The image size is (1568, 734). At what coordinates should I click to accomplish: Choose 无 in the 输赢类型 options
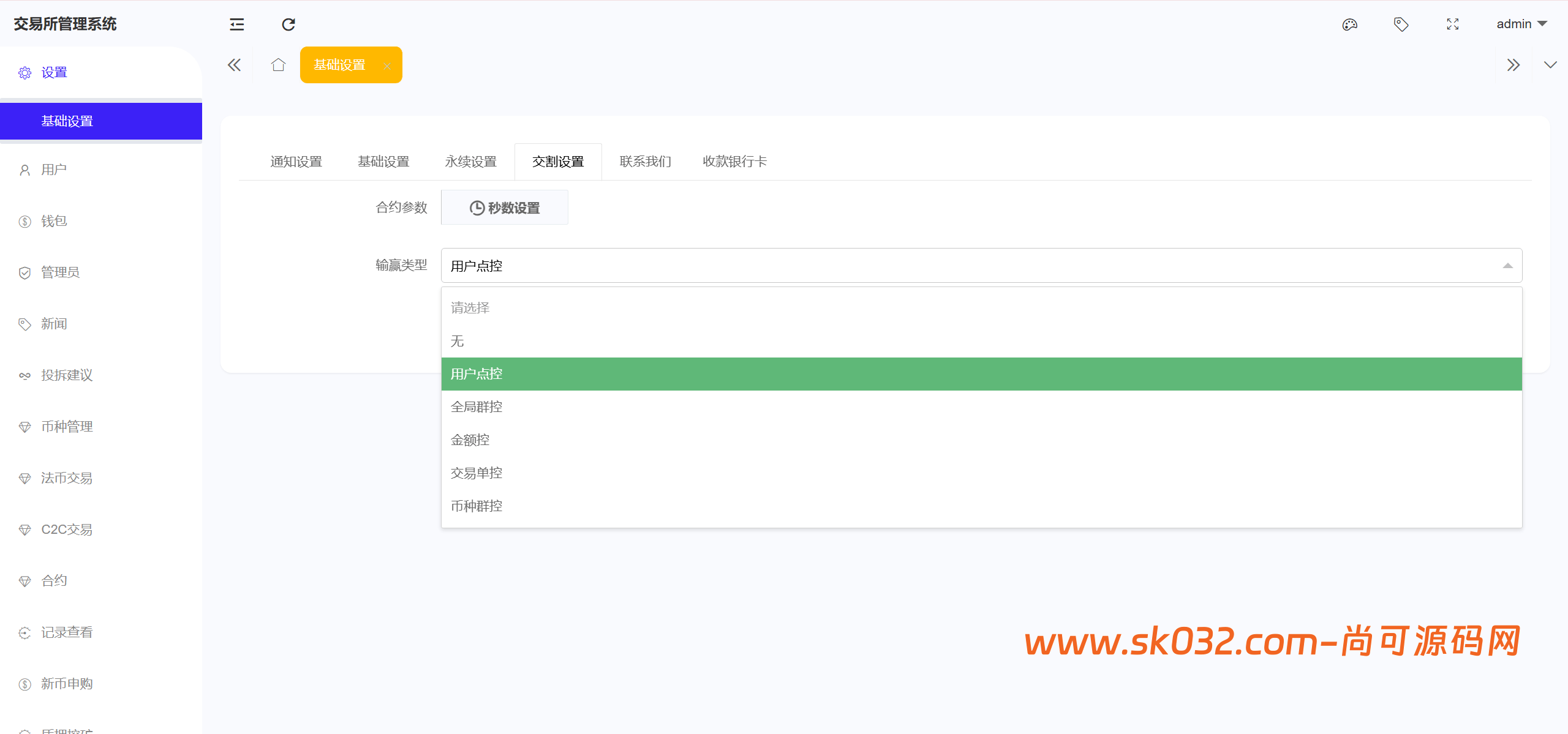pos(457,341)
